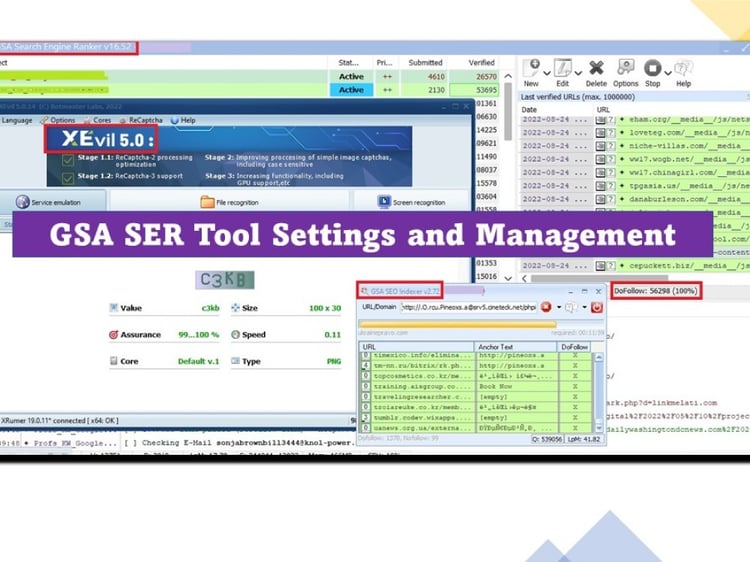Click the Verified column header
This screenshot has height=562, width=750.
coord(481,63)
